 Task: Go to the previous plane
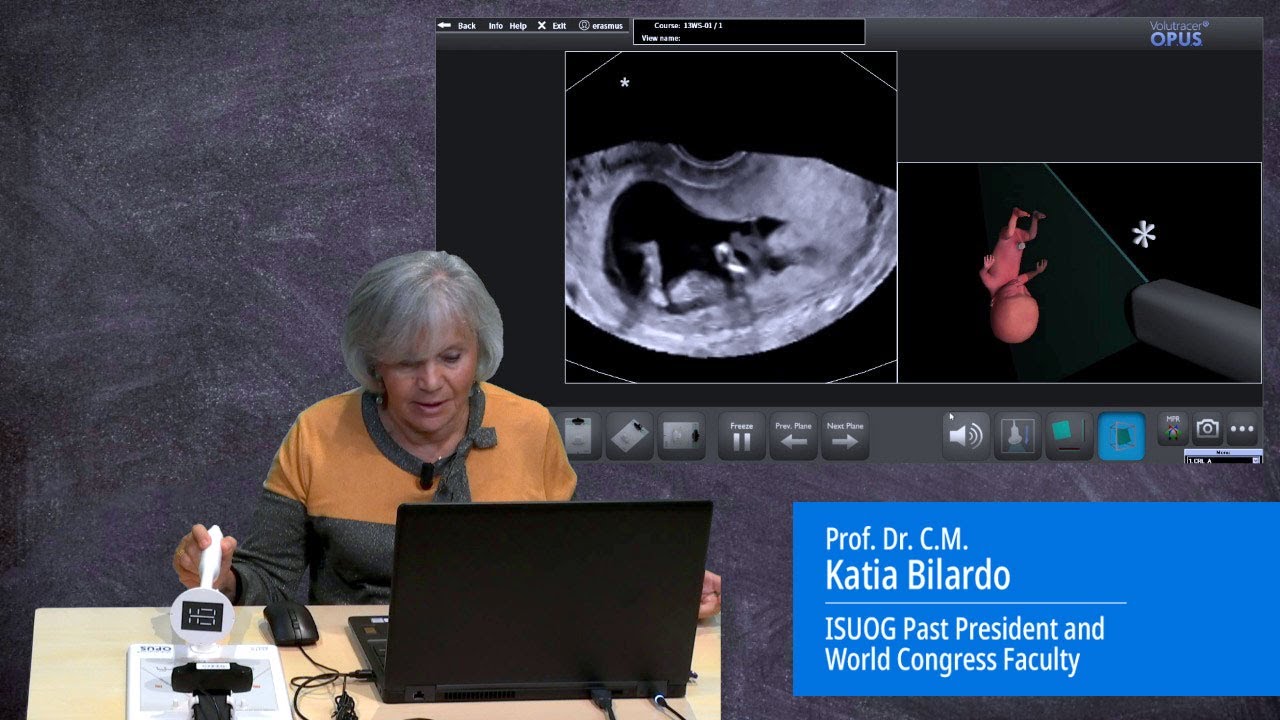click(793, 436)
